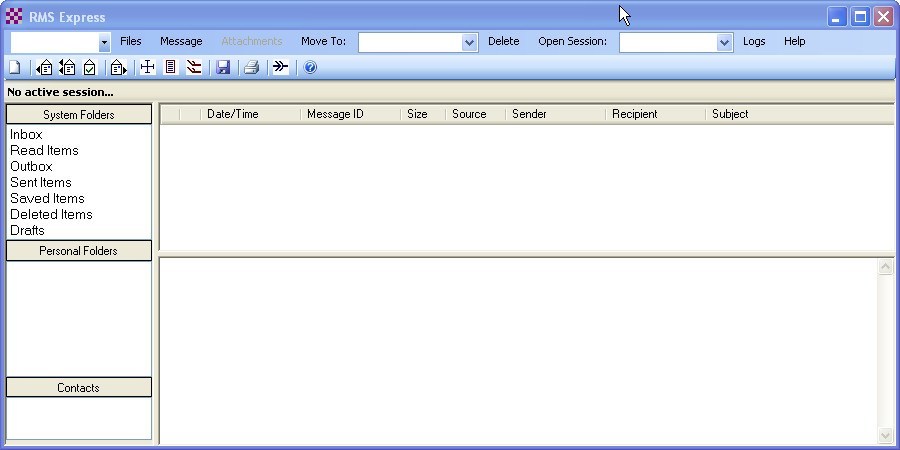Click the RMS Express checkered title bar icon
The width and height of the screenshot is (900, 450).
[14, 17]
